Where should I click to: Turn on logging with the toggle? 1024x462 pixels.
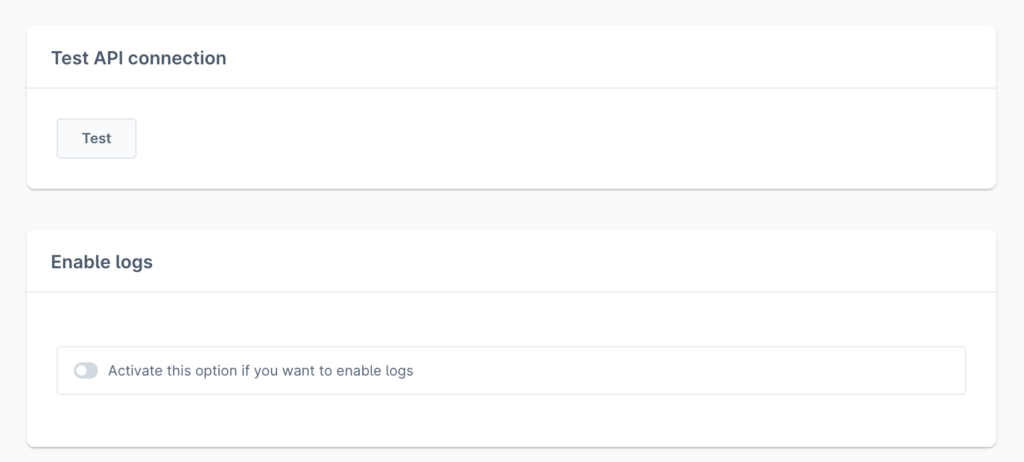pyautogui.click(x=86, y=371)
